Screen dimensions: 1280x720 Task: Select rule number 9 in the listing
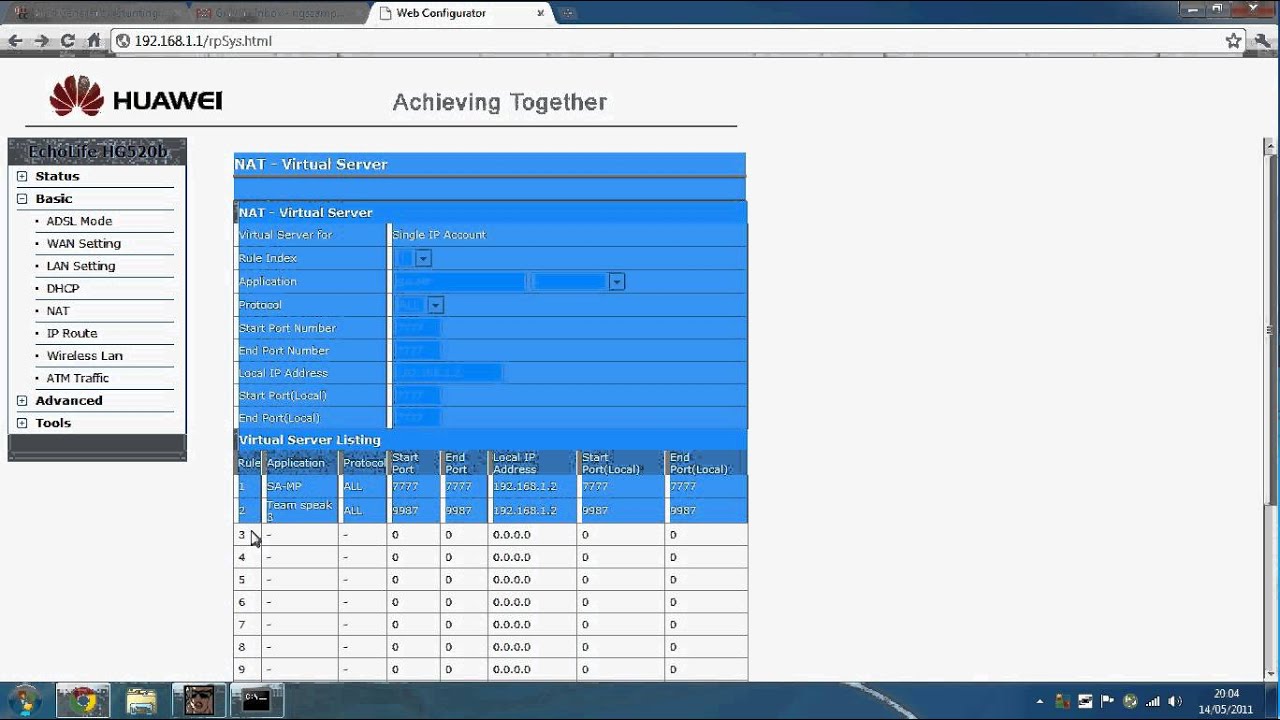coord(242,670)
